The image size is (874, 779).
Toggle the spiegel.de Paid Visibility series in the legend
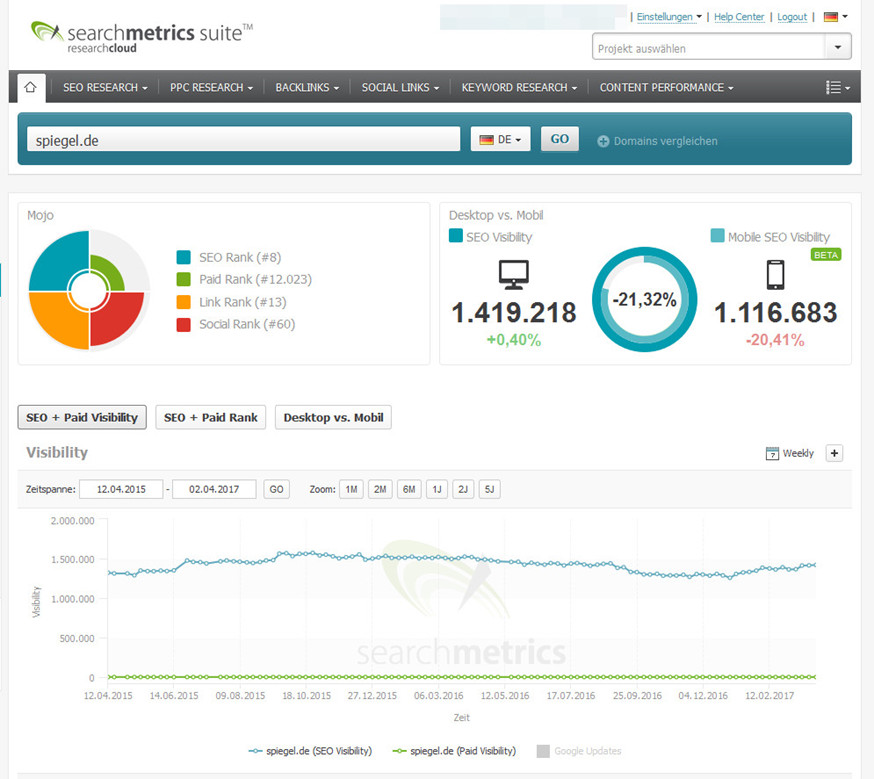459,751
